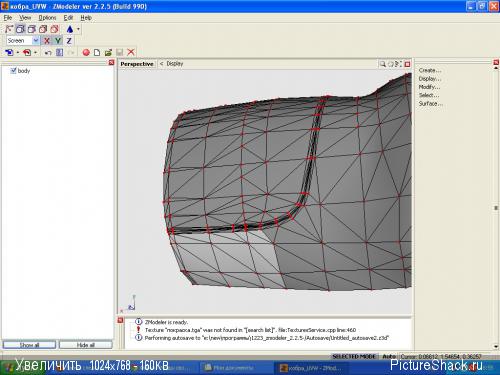Open the Edit menu
Screen dimensions: 500x375
coord(68,18)
